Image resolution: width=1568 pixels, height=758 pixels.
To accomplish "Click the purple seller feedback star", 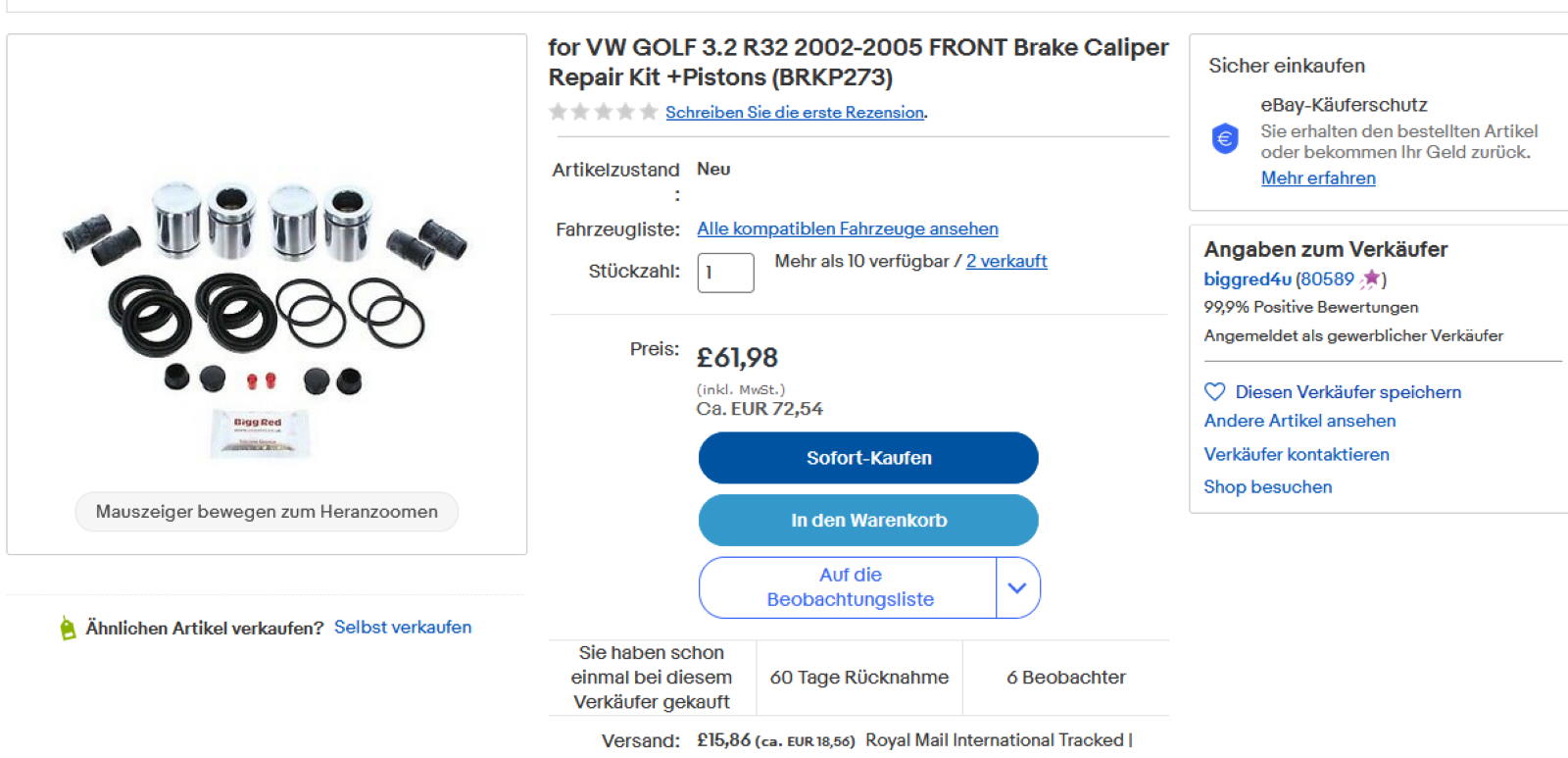I will click(1370, 279).
